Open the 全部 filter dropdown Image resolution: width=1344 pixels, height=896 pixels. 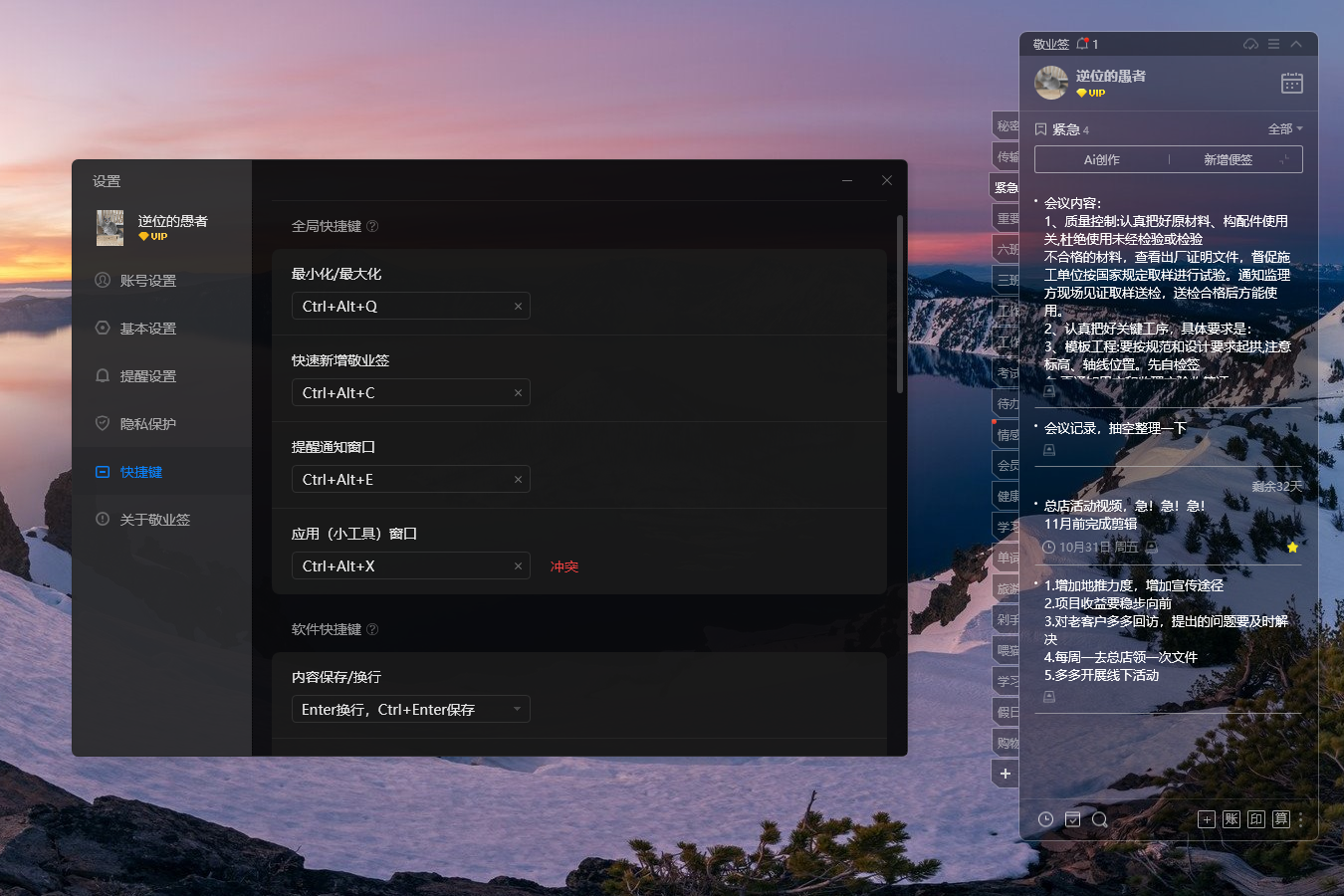pos(1285,129)
